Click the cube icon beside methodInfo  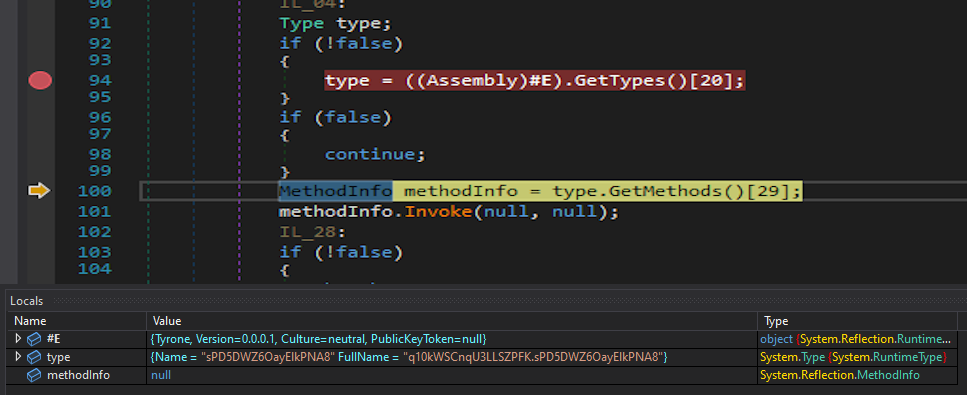click(34, 375)
